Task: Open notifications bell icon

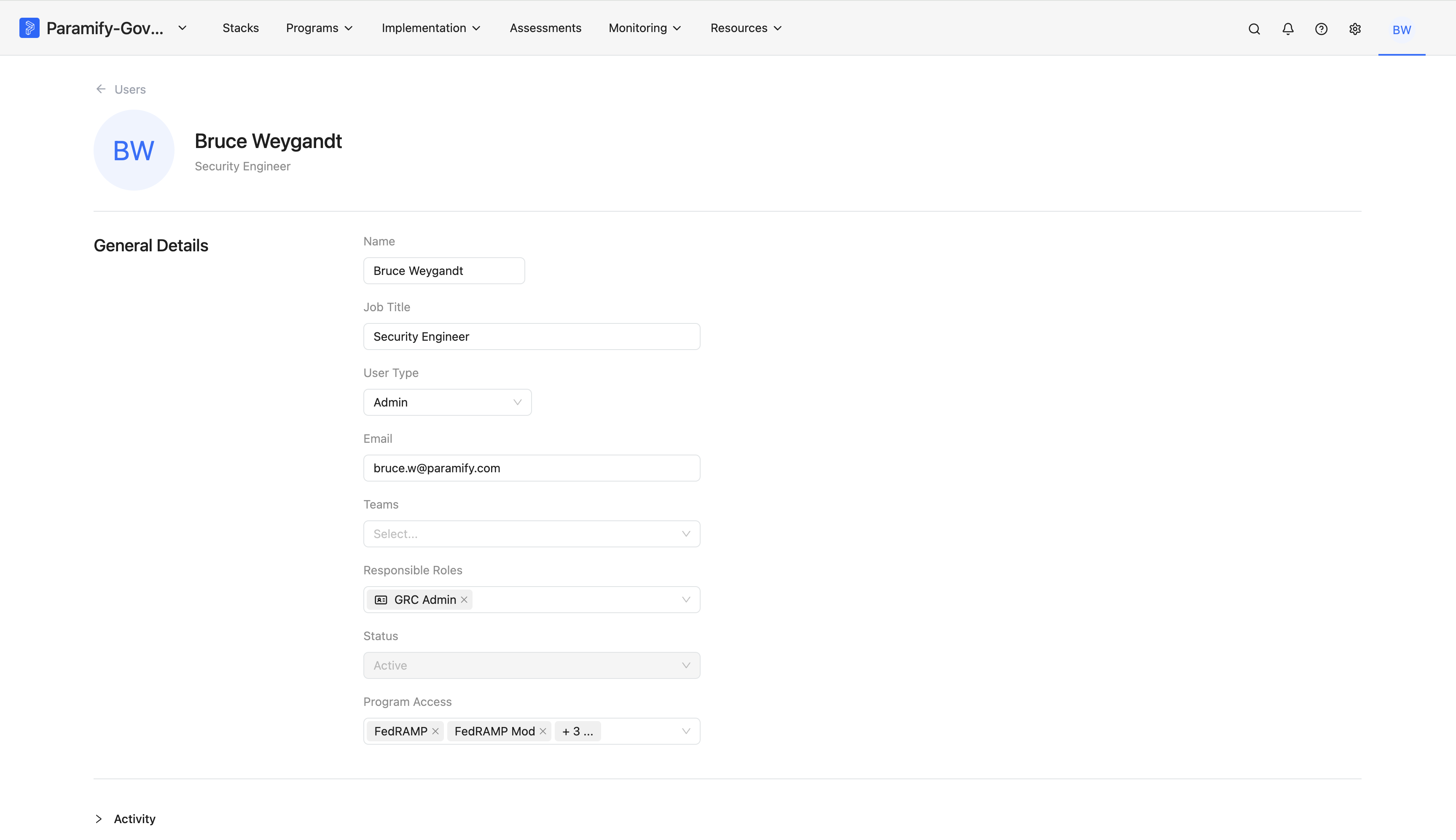Action: pyautogui.click(x=1288, y=29)
